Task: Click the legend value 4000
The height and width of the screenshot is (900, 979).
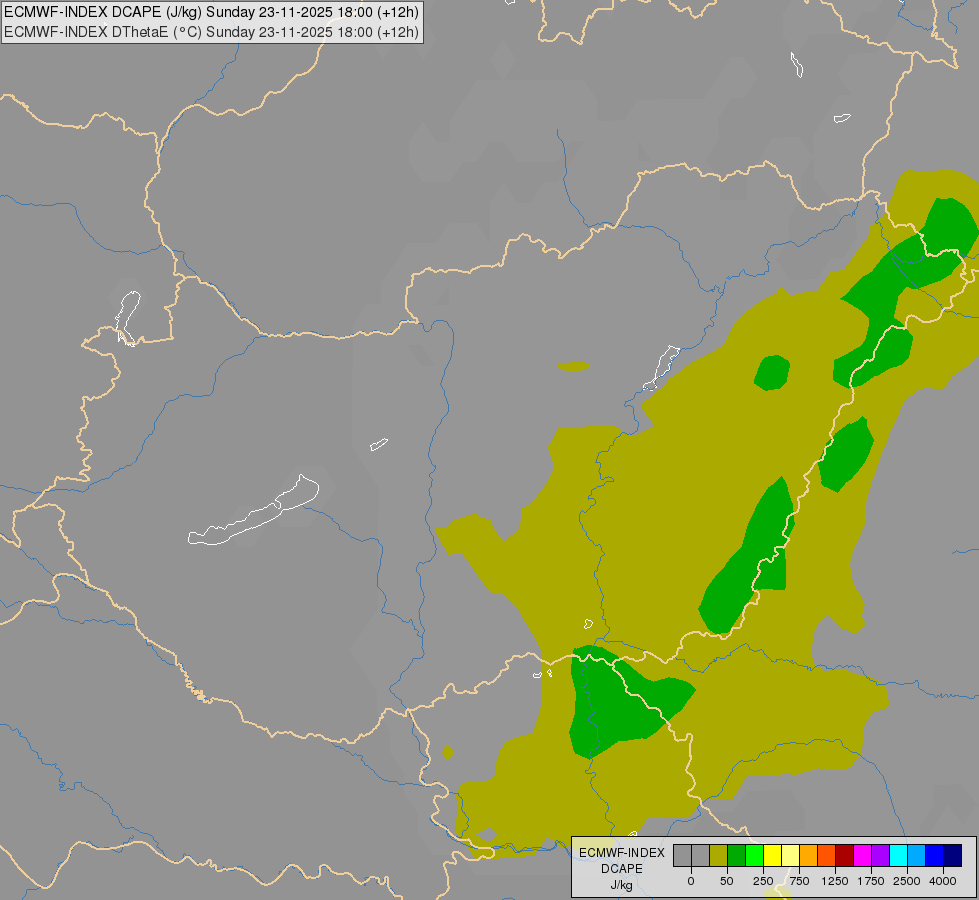Action: [x=943, y=881]
